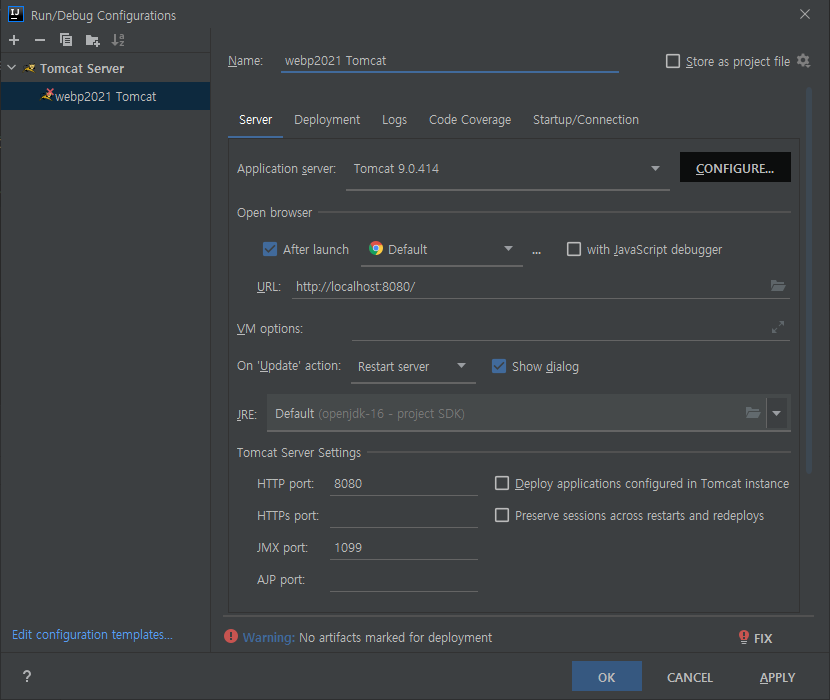Uncheck After launch checkbox
This screenshot has width=830, height=700.
[x=270, y=249]
